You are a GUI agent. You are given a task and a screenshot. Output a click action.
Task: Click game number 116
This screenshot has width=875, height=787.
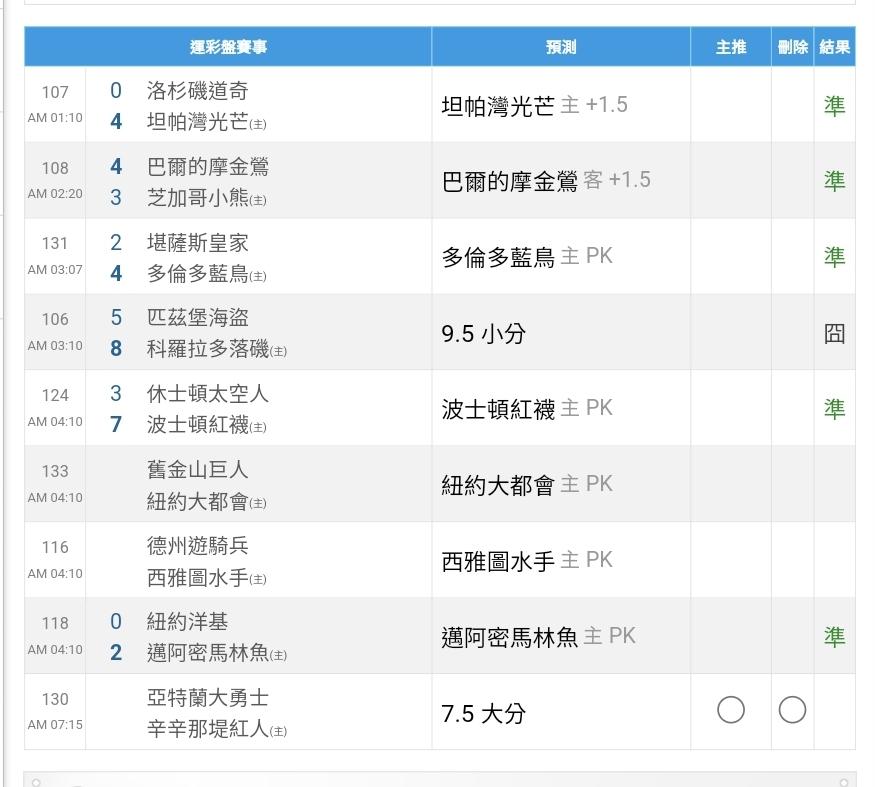[x=55, y=547]
